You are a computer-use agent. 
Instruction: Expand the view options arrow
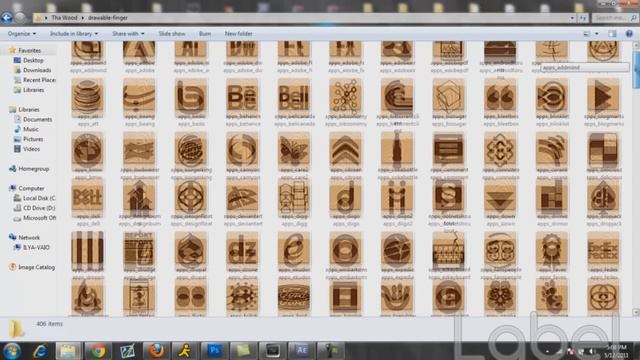pos(597,34)
